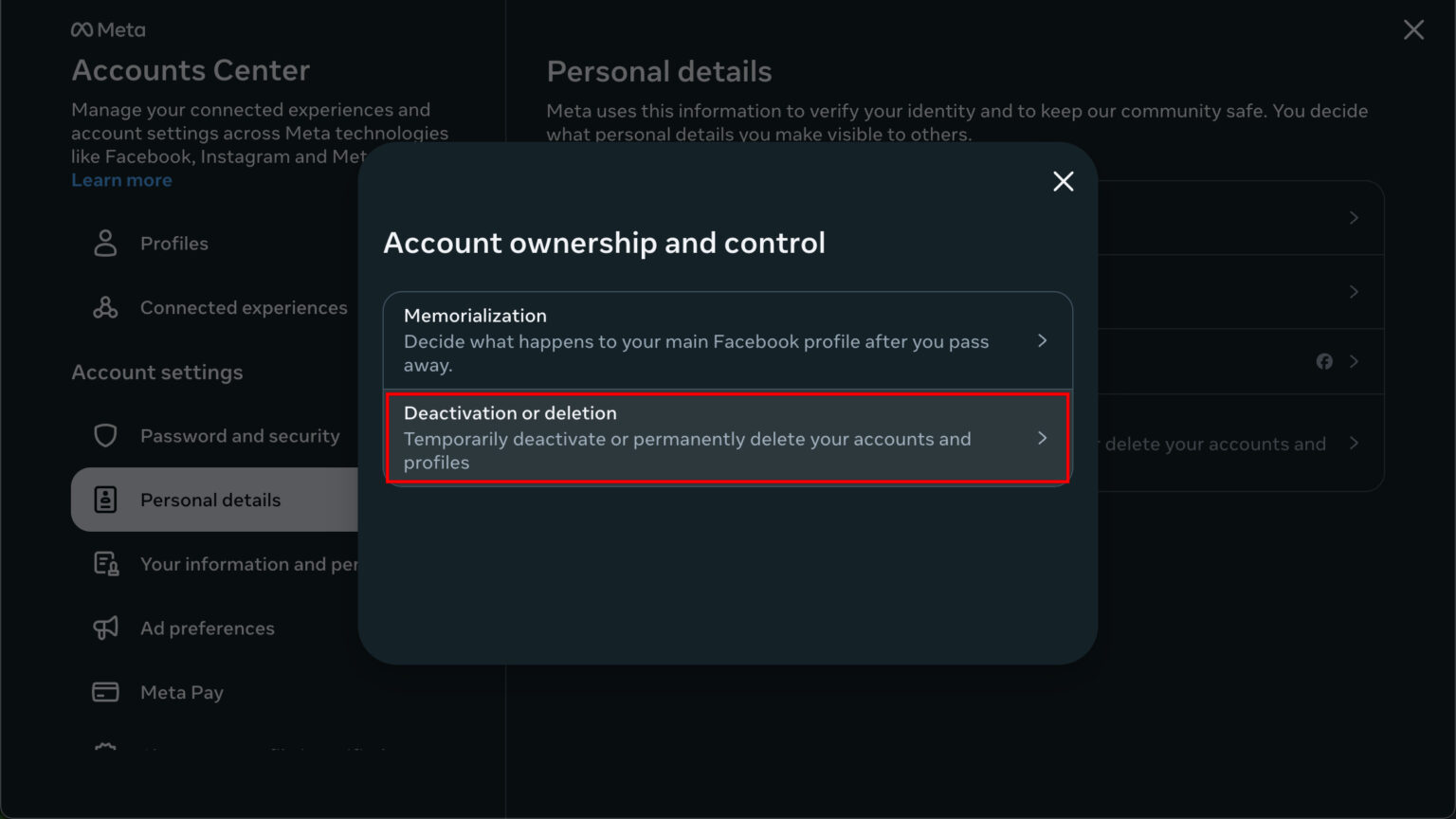This screenshot has width=1456, height=819.
Task: Click the Your information and permissions icon
Action: 105,563
